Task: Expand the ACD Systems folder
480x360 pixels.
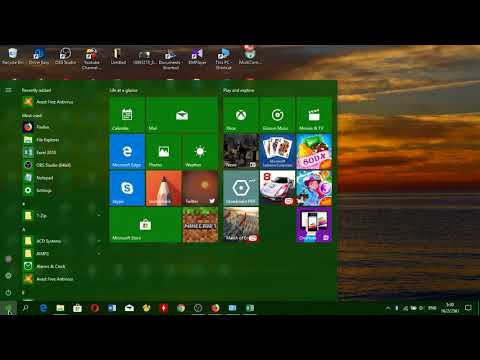Action: [60, 241]
